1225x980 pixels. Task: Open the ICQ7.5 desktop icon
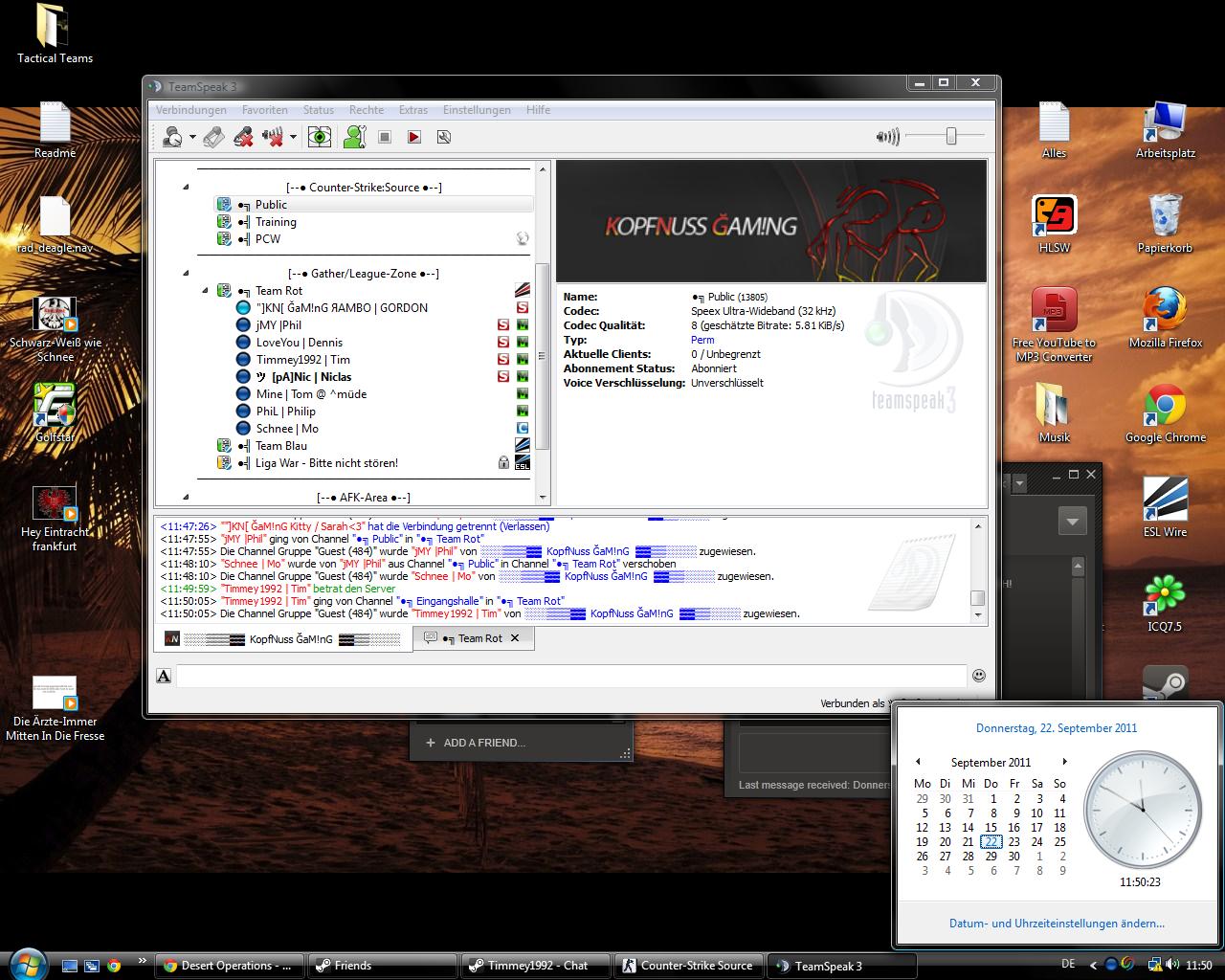point(1165,603)
